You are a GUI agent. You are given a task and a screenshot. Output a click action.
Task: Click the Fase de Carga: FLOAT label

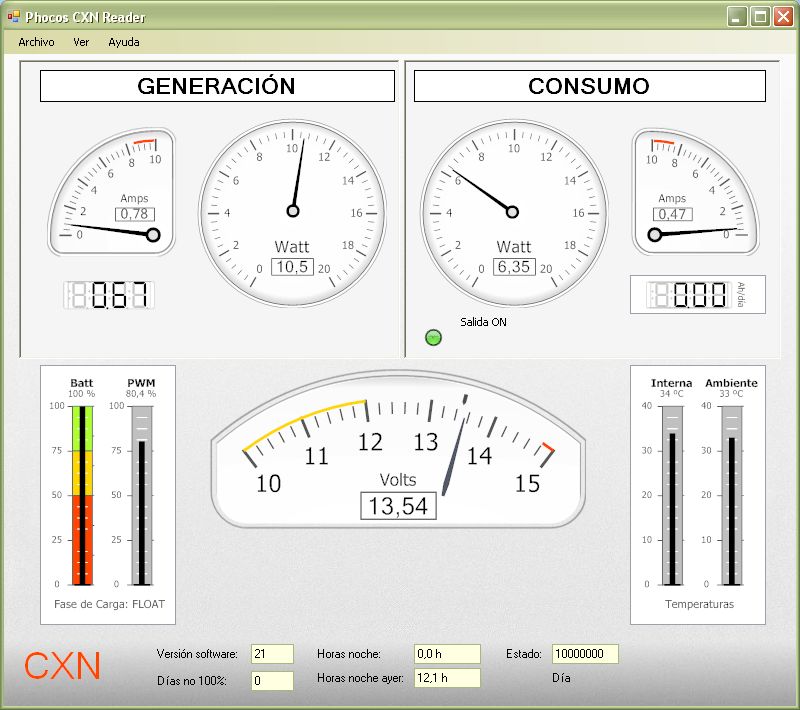tap(109, 604)
